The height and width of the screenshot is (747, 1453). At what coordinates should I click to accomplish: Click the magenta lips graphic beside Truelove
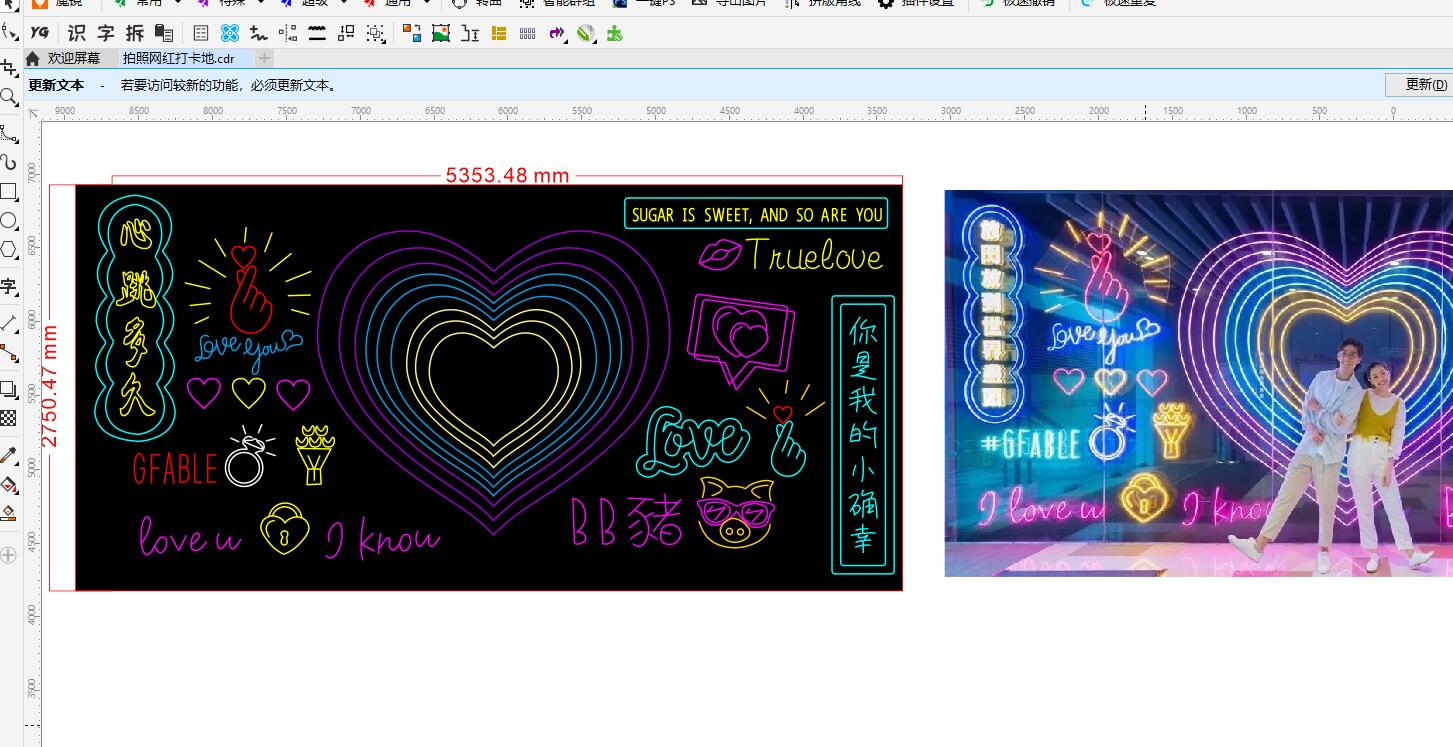(719, 255)
